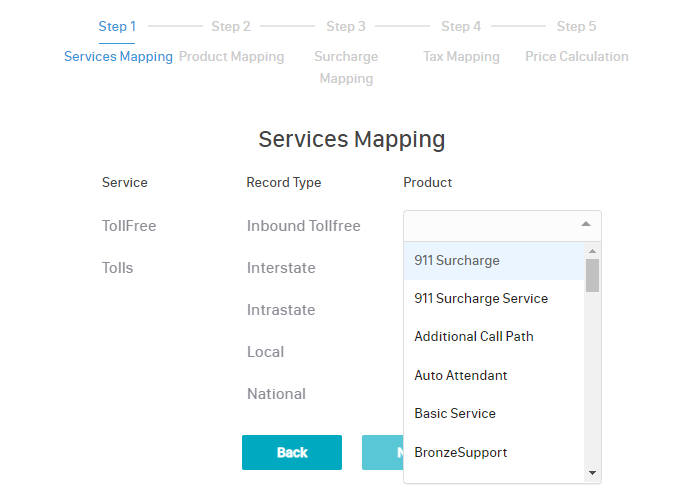The width and height of the screenshot is (683, 492).
Task: Select 911 Surcharge from dropdown list
Action: coord(457,261)
